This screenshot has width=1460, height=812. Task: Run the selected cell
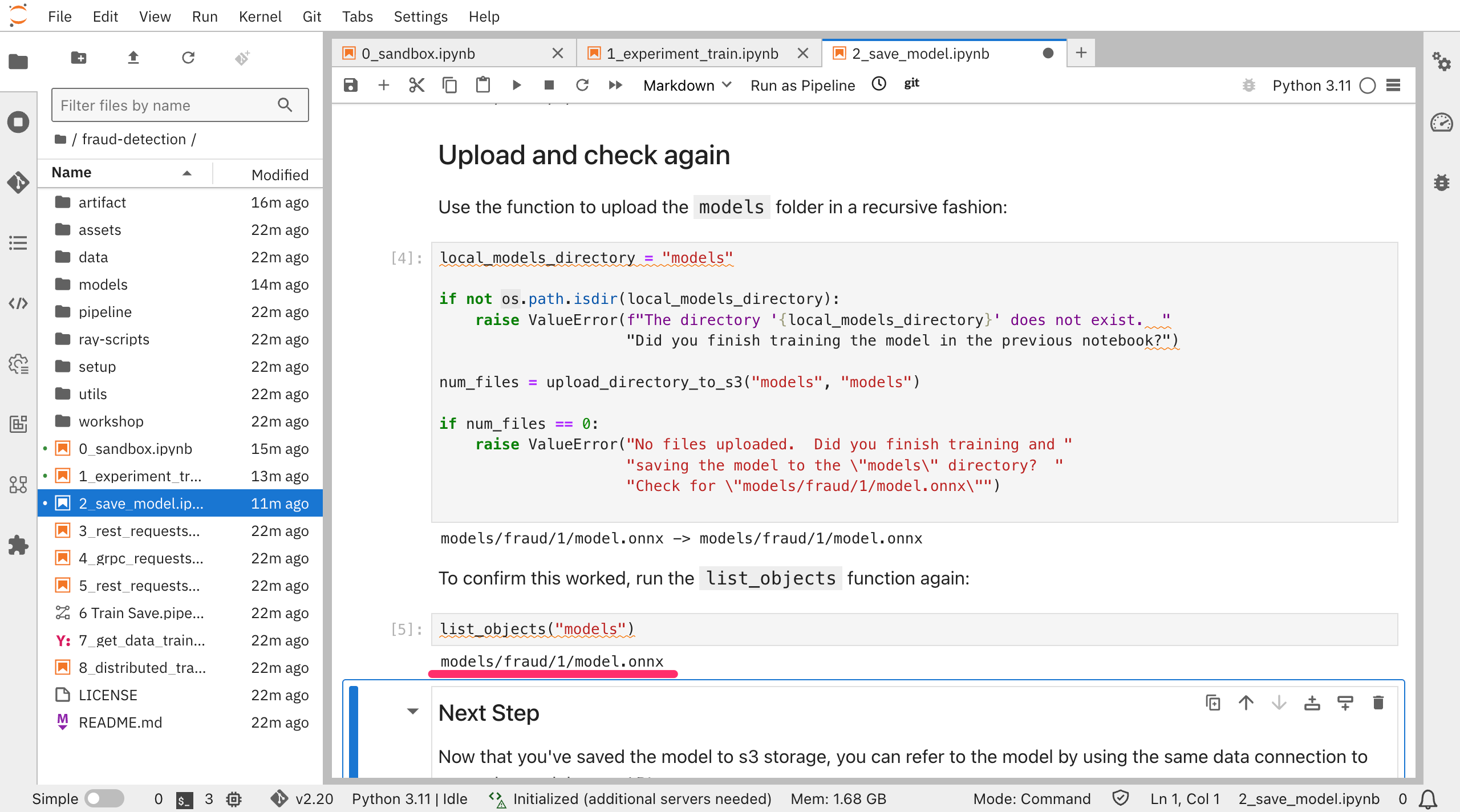(x=517, y=85)
